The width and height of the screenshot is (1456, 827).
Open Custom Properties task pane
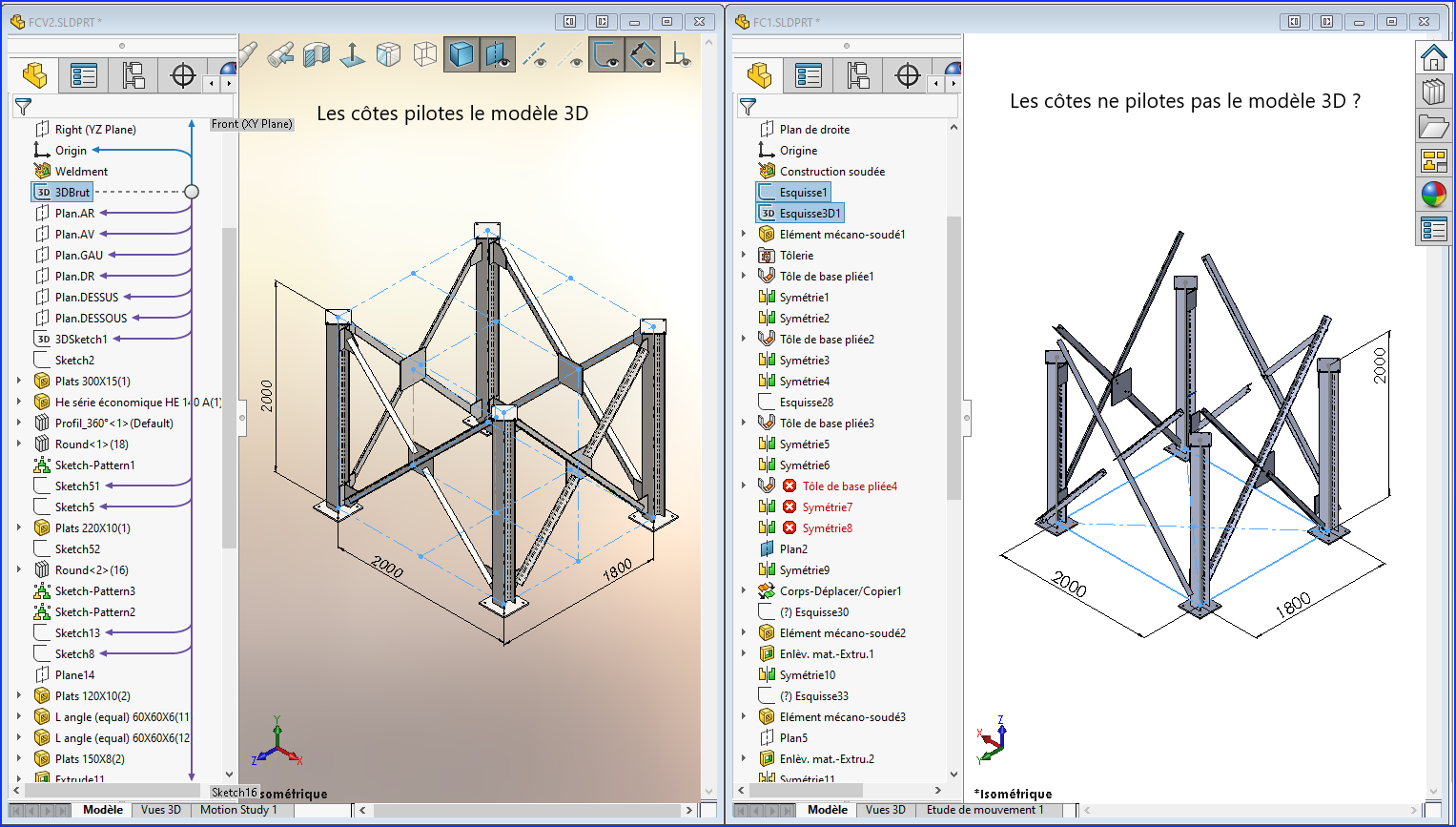click(1434, 229)
